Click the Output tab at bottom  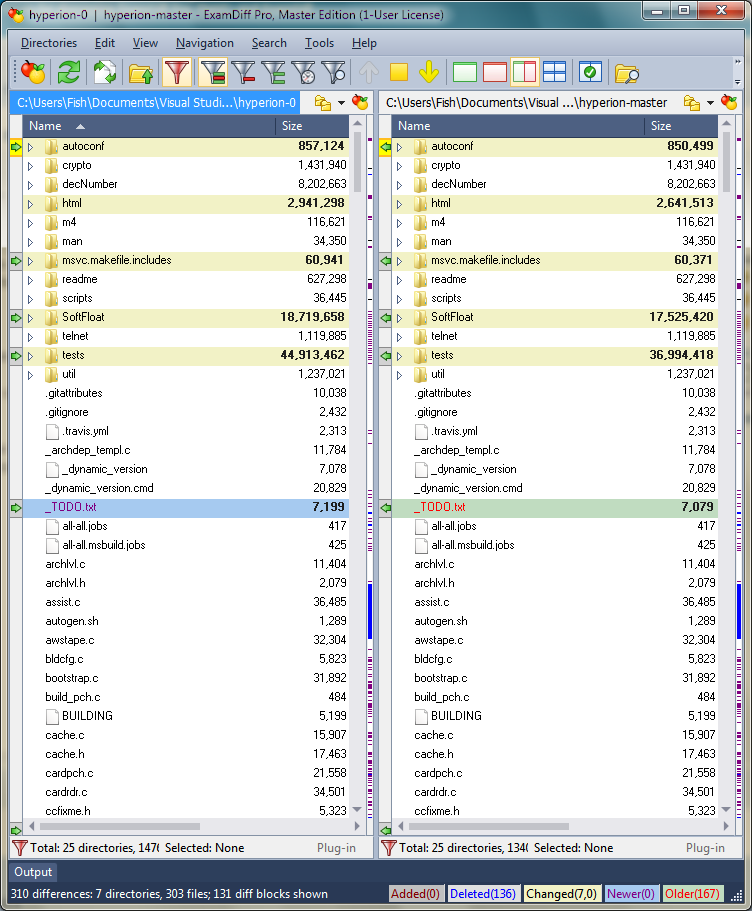point(33,872)
